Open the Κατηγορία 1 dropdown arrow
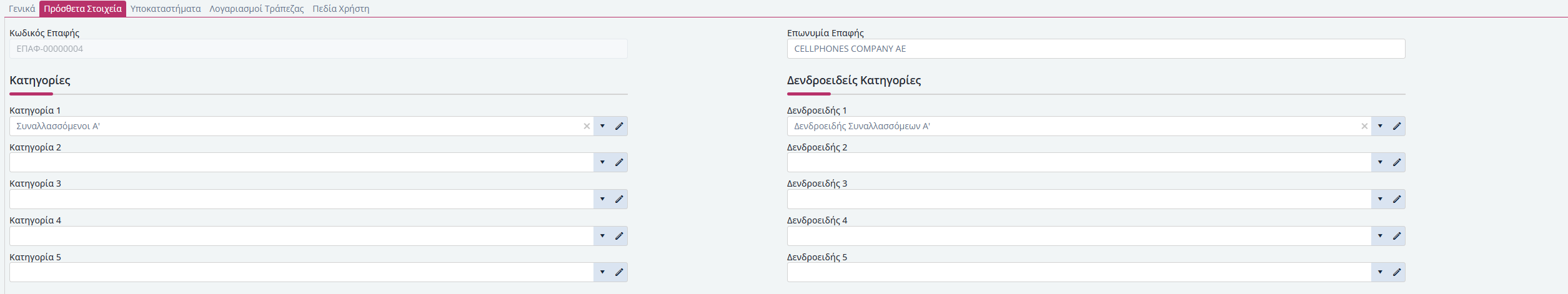This screenshot has height=294, width=1568. tap(602, 126)
